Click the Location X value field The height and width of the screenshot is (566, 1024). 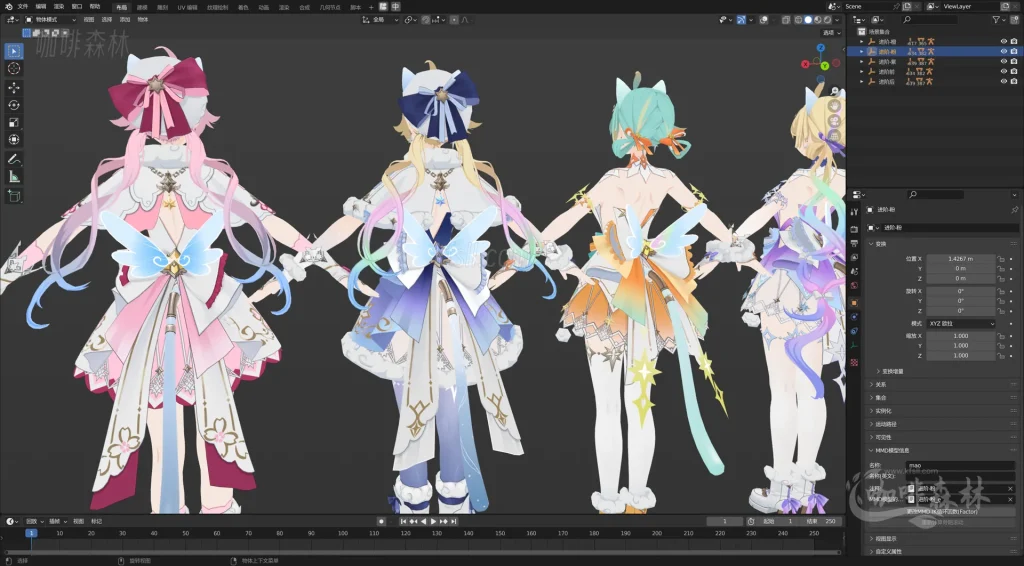961,259
